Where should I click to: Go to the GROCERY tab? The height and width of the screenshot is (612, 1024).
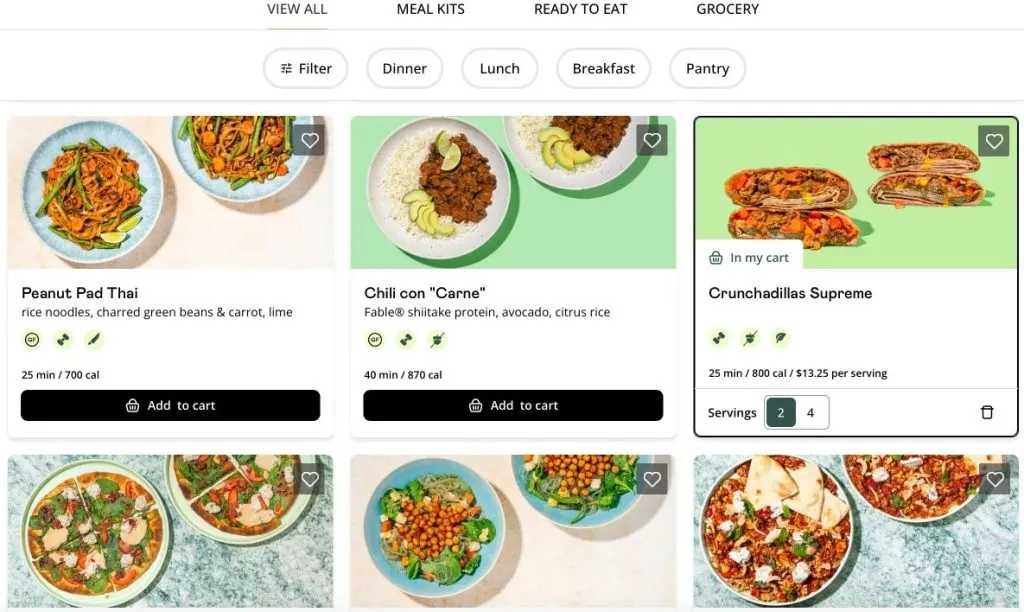[x=727, y=10]
